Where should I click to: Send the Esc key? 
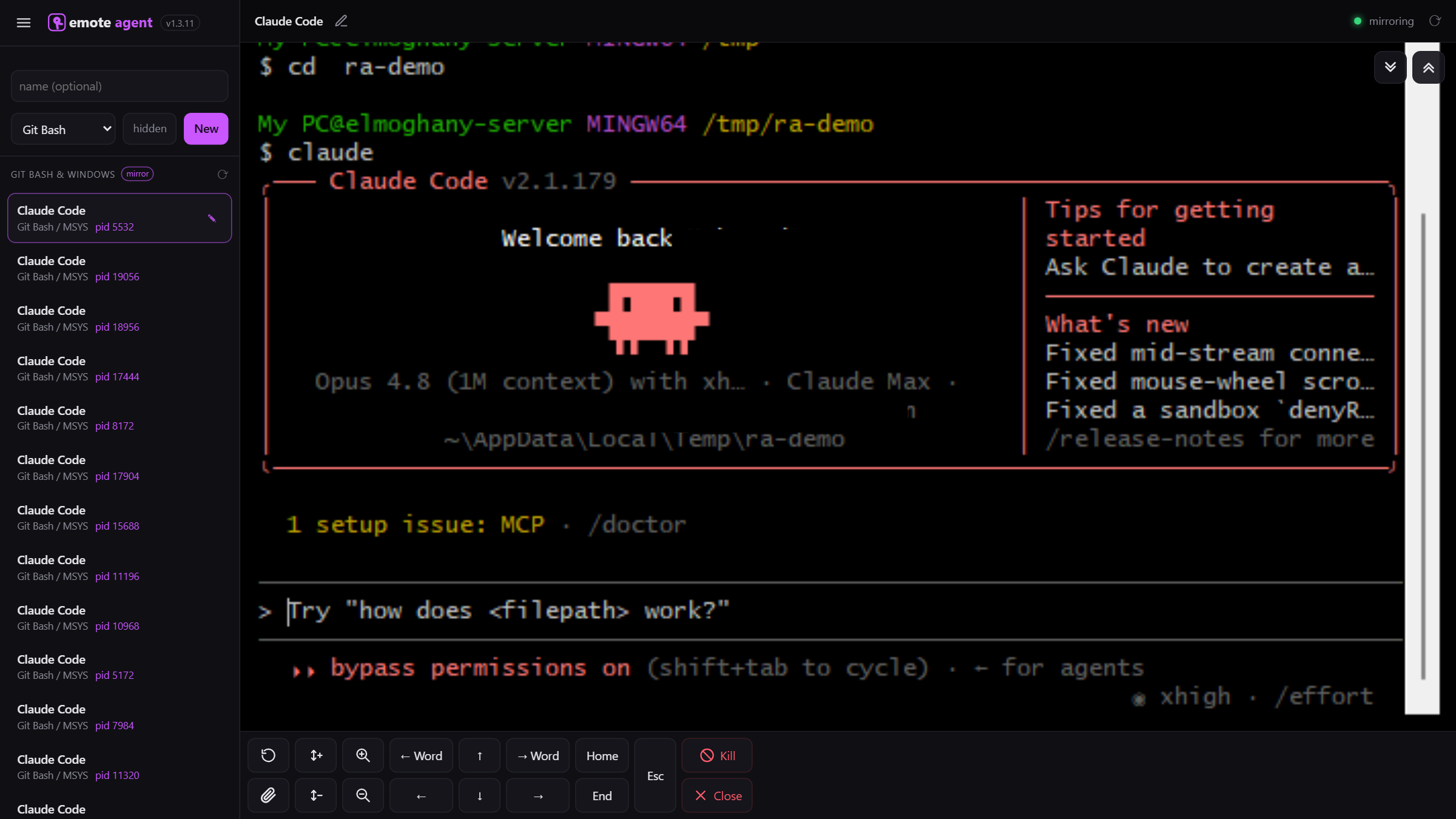655,775
